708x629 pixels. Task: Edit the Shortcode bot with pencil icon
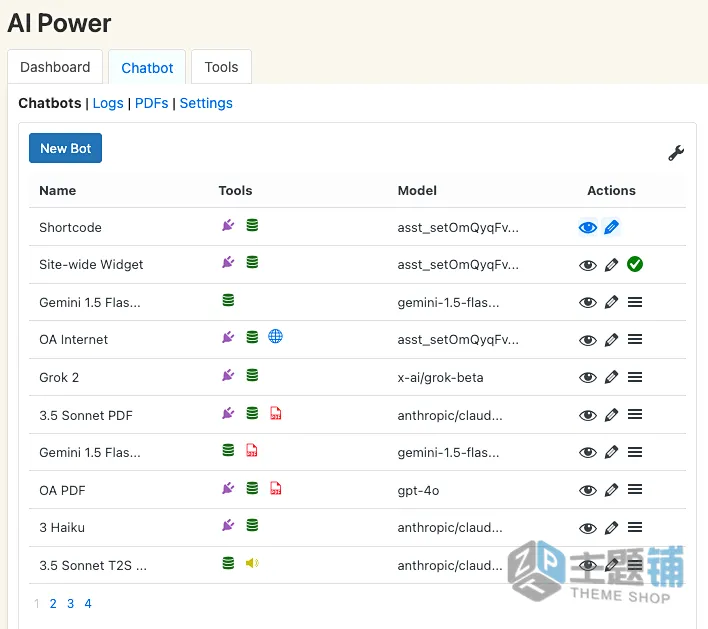point(611,227)
